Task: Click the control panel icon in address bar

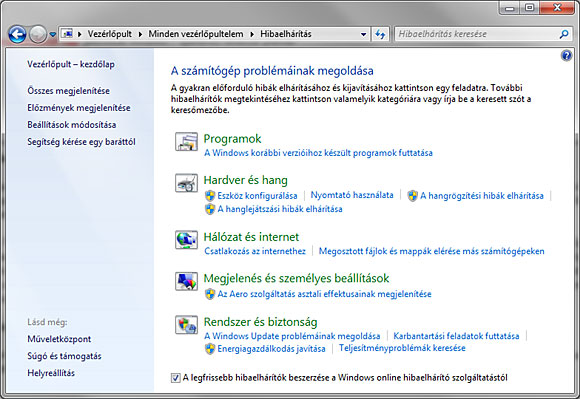Action: click(x=67, y=34)
